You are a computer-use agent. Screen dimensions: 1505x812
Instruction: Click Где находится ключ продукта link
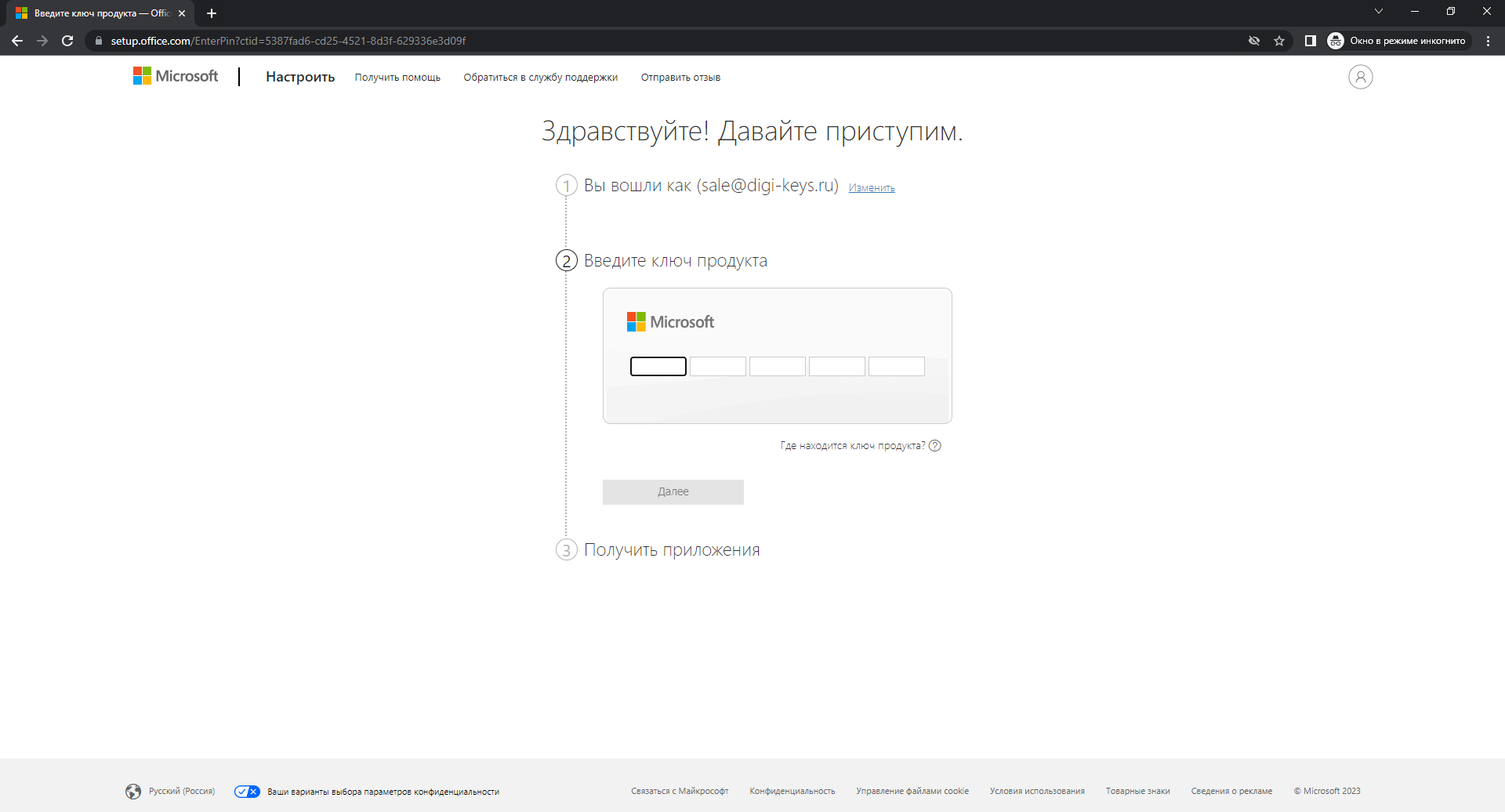pyautogui.click(x=853, y=446)
